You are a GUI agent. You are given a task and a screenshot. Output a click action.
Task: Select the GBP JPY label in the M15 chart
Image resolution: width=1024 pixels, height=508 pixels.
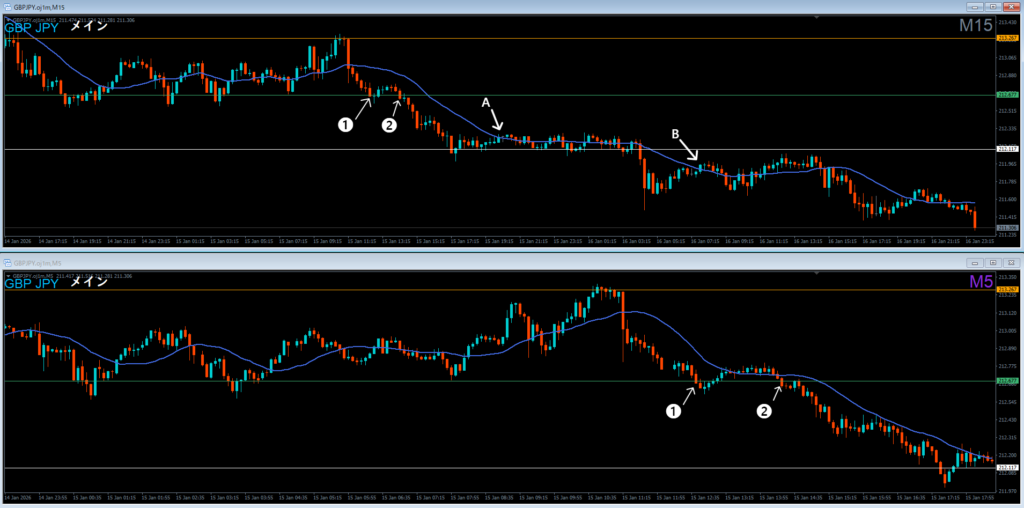click(x=32, y=27)
